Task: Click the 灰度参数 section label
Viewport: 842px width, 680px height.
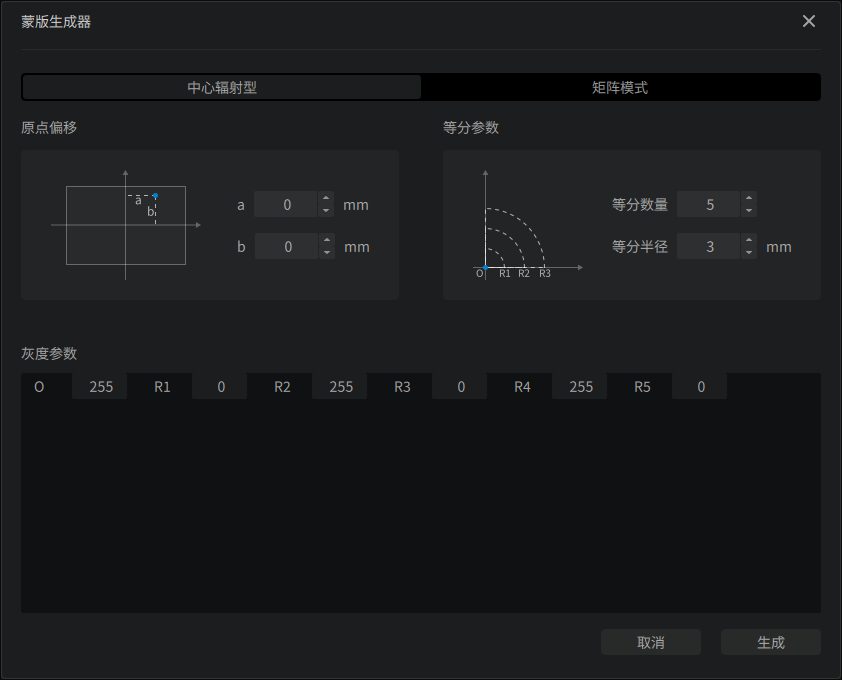Action: pos(49,353)
